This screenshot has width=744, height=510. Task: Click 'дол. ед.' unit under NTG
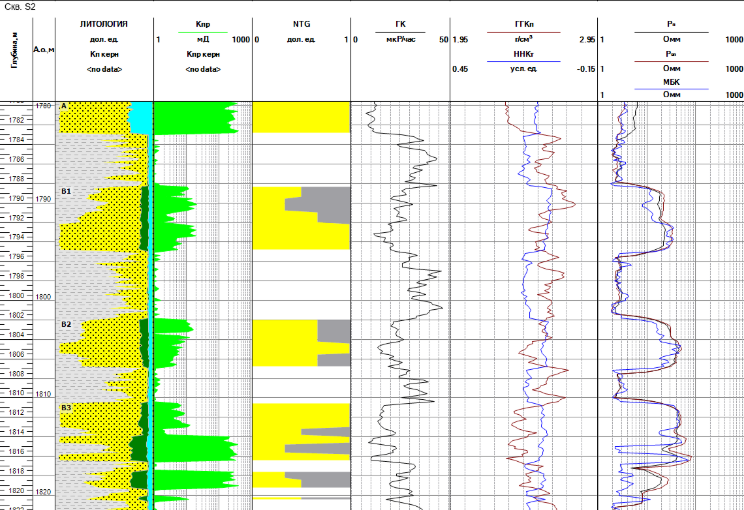pos(301,39)
